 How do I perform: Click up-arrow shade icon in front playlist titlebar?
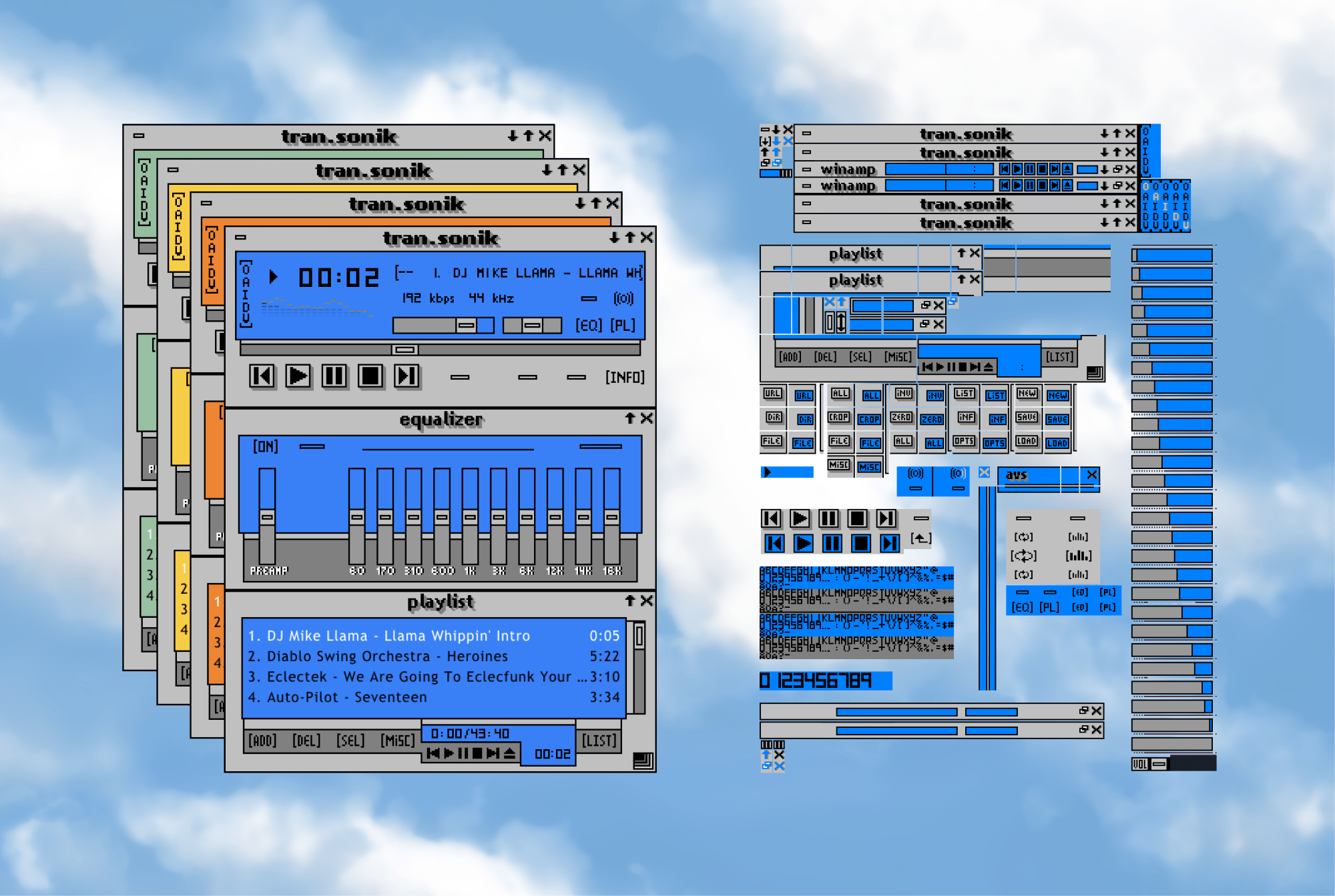click(629, 600)
